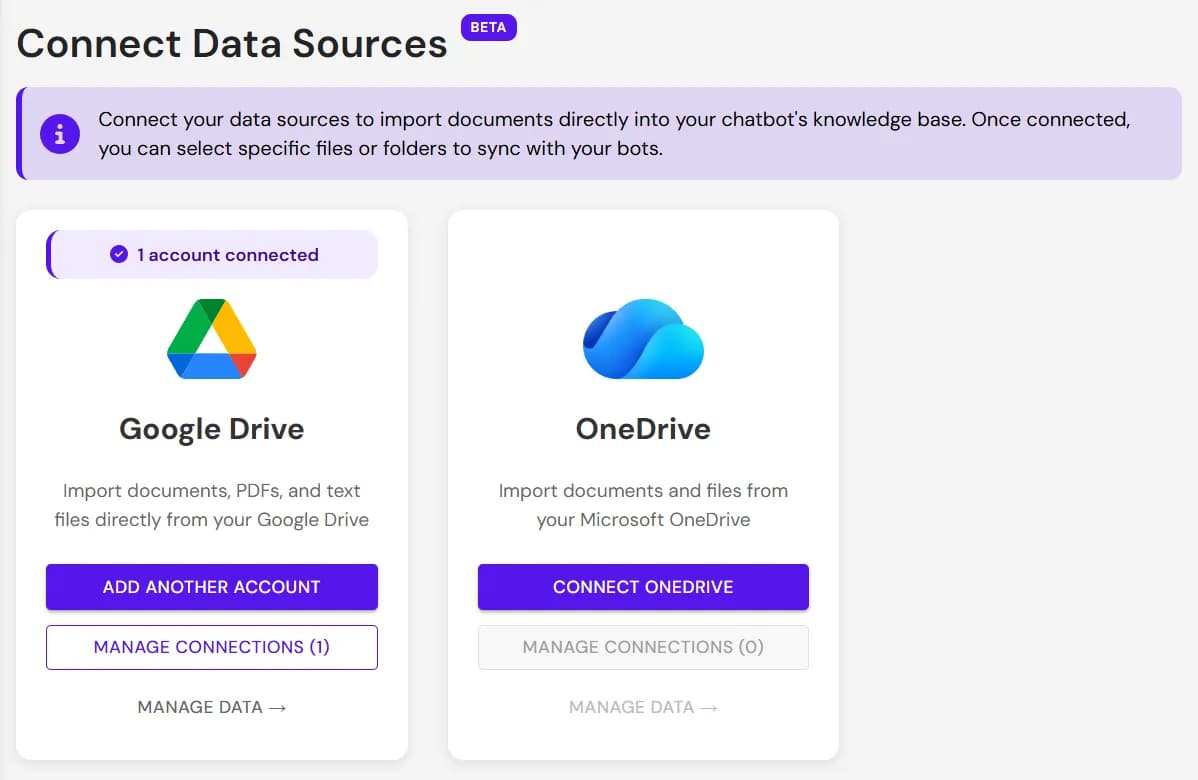Click the OneDrive cloud icon
The image size is (1198, 780).
pos(643,340)
